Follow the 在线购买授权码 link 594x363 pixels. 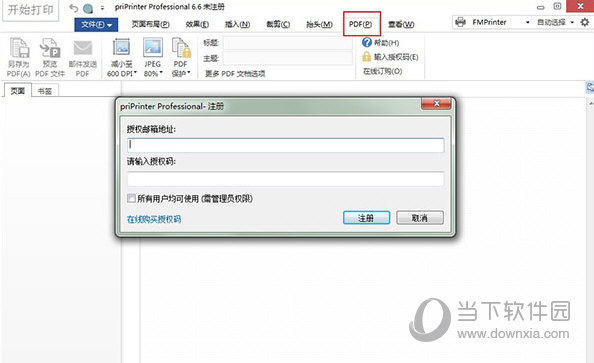(154, 219)
